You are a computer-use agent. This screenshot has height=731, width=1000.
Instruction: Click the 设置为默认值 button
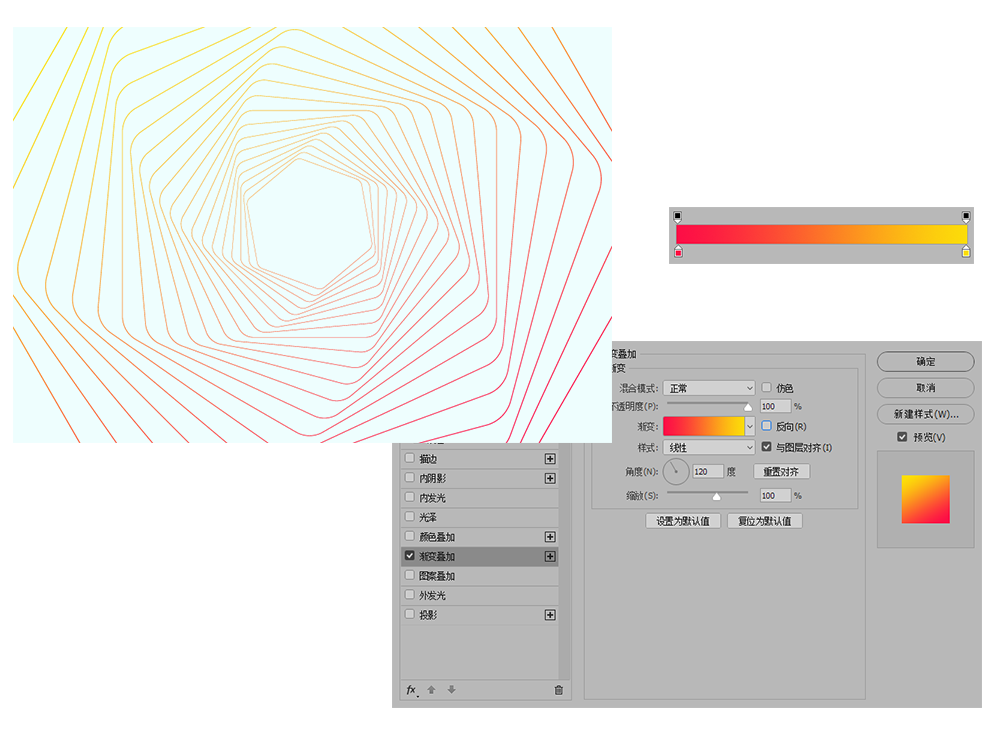coord(683,521)
